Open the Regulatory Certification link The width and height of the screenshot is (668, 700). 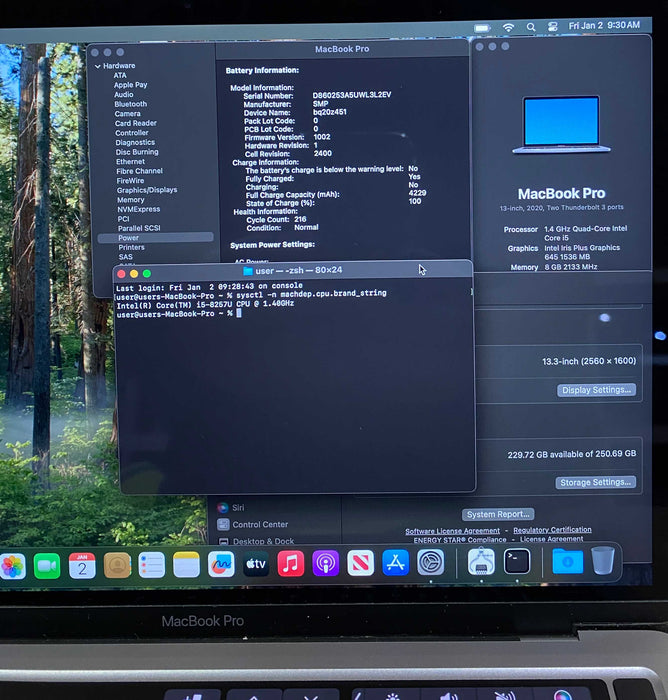(552, 530)
